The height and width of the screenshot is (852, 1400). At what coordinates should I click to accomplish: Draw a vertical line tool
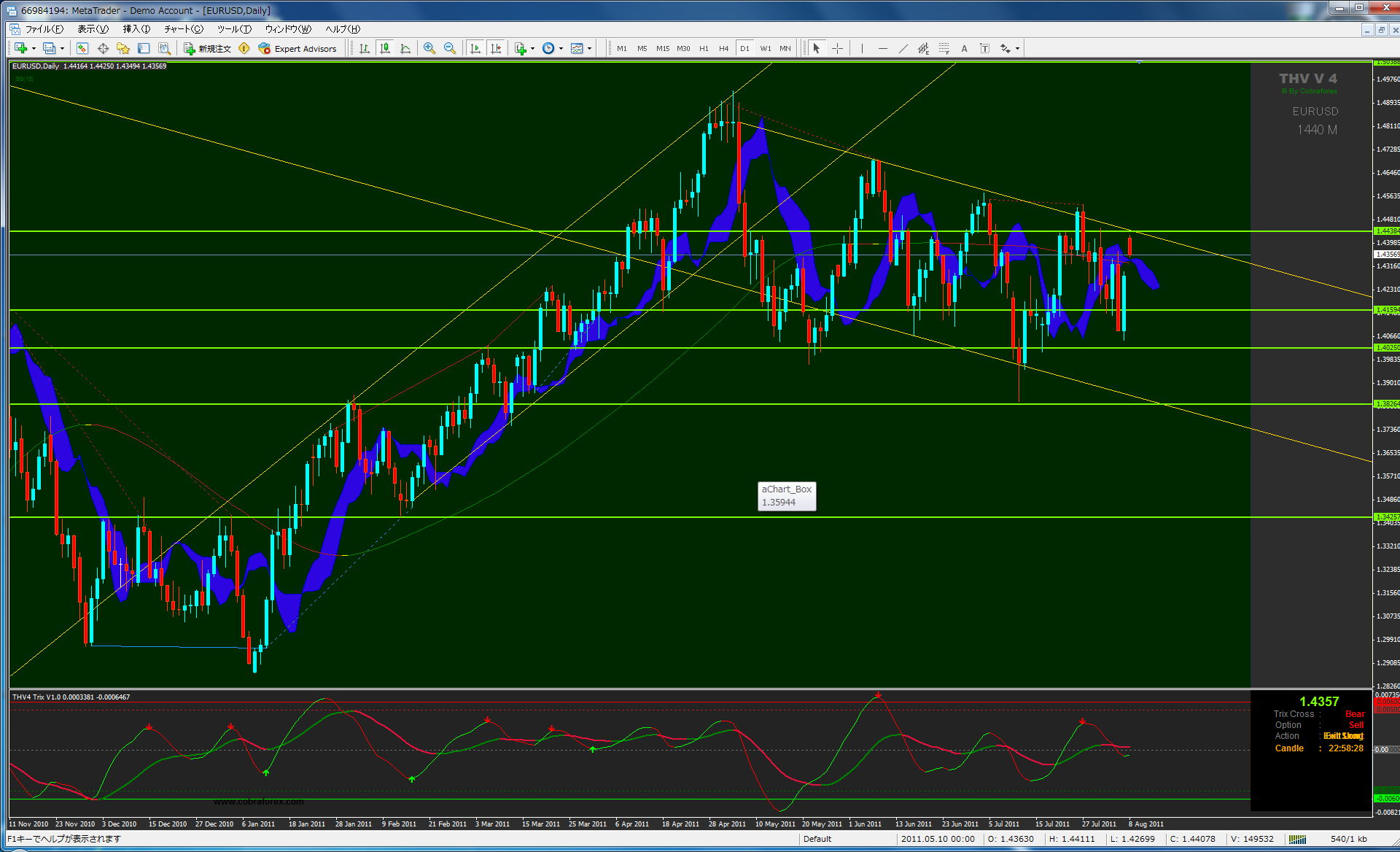tap(862, 48)
